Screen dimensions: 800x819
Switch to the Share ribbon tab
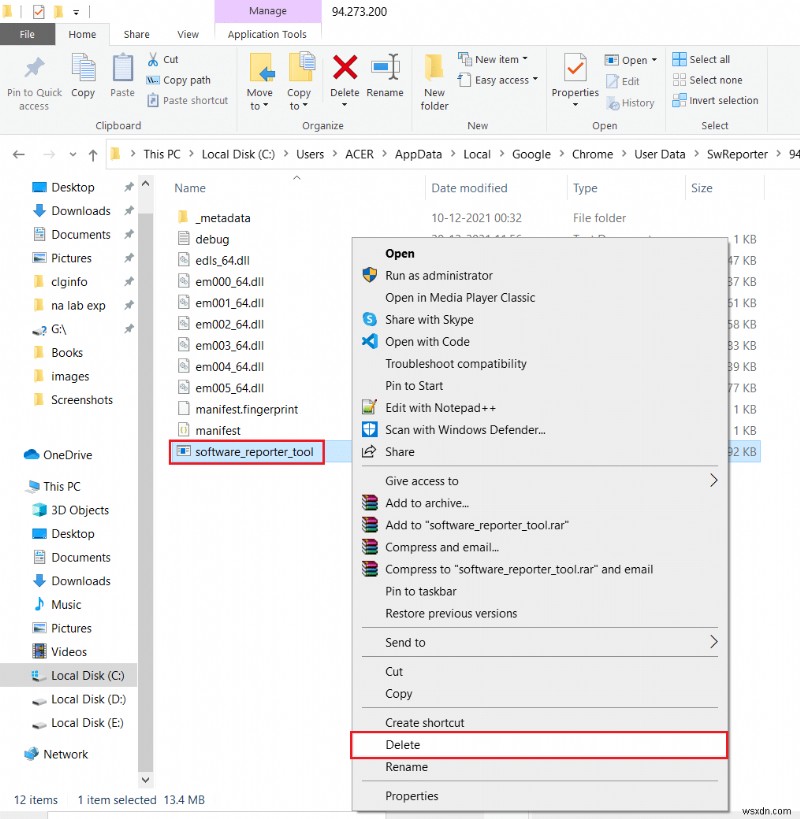point(136,33)
